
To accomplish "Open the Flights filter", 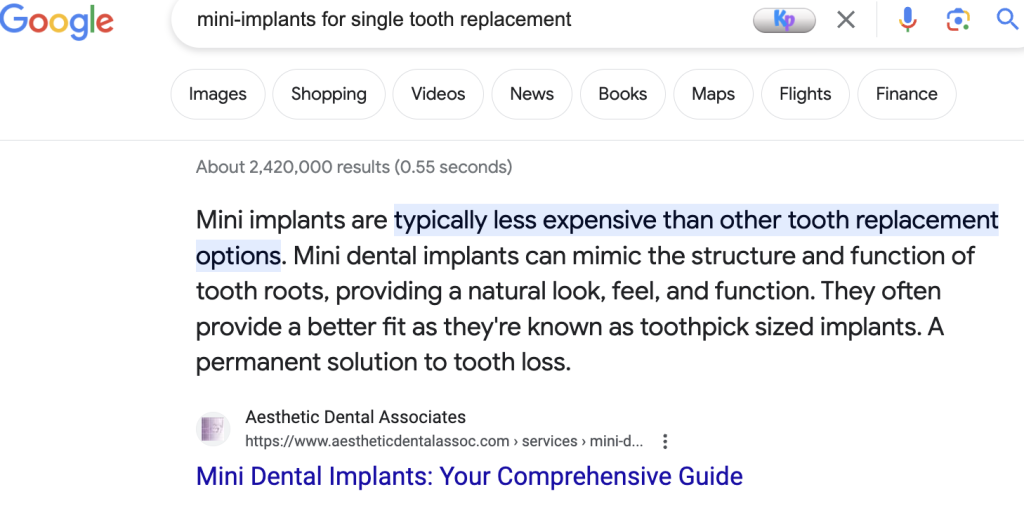I will pyautogui.click(x=804, y=94).
